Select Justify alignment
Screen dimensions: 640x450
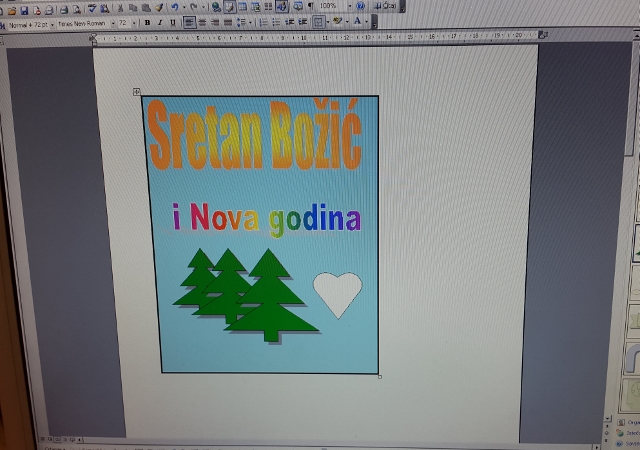tap(228, 22)
